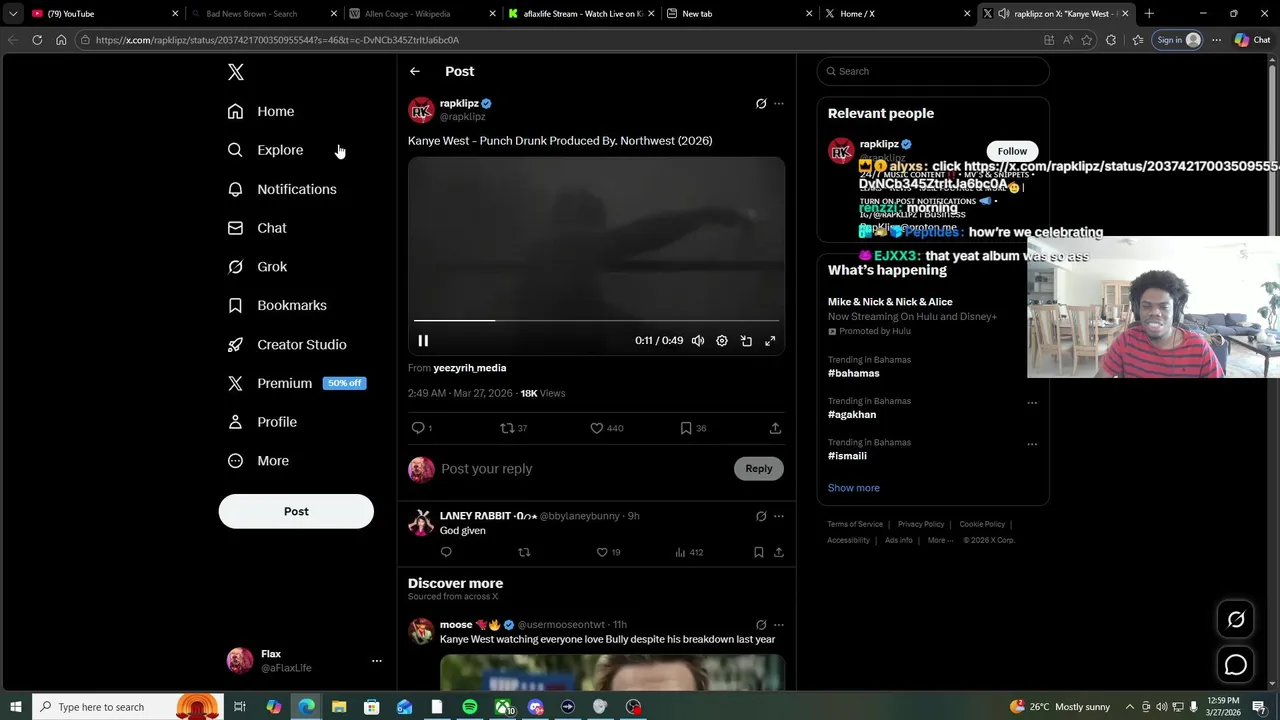Open Privacy Policy link
1280x720 pixels.
click(x=921, y=524)
